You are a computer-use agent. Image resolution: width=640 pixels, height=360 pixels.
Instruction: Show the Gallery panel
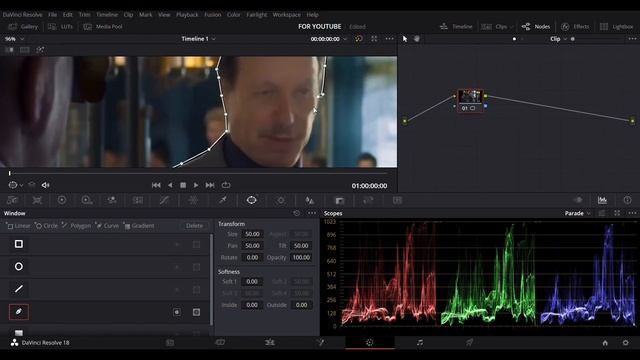coord(23,27)
